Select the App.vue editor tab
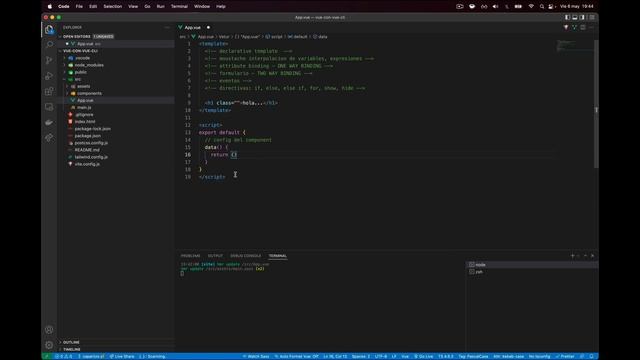The width and height of the screenshot is (640, 360). (x=194, y=27)
